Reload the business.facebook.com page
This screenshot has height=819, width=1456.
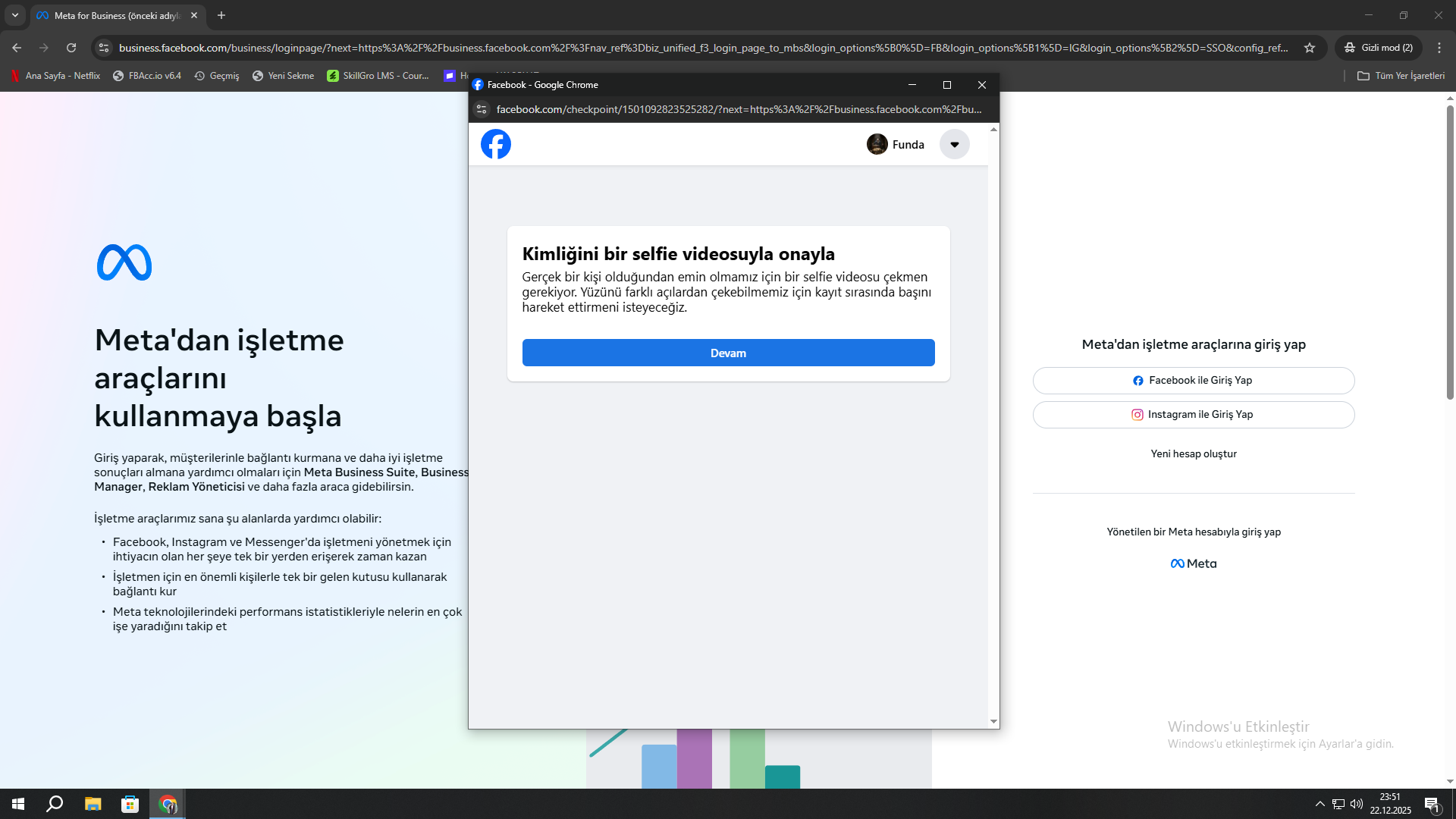[x=71, y=48]
